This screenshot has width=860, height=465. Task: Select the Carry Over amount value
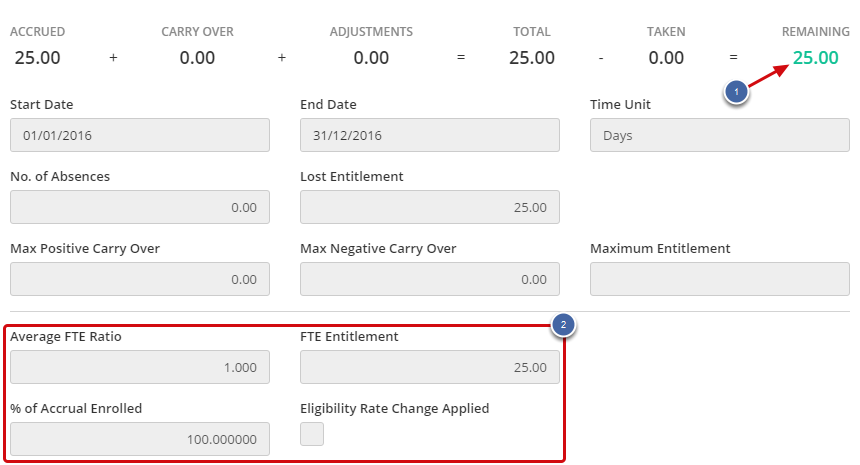click(197, 58)
